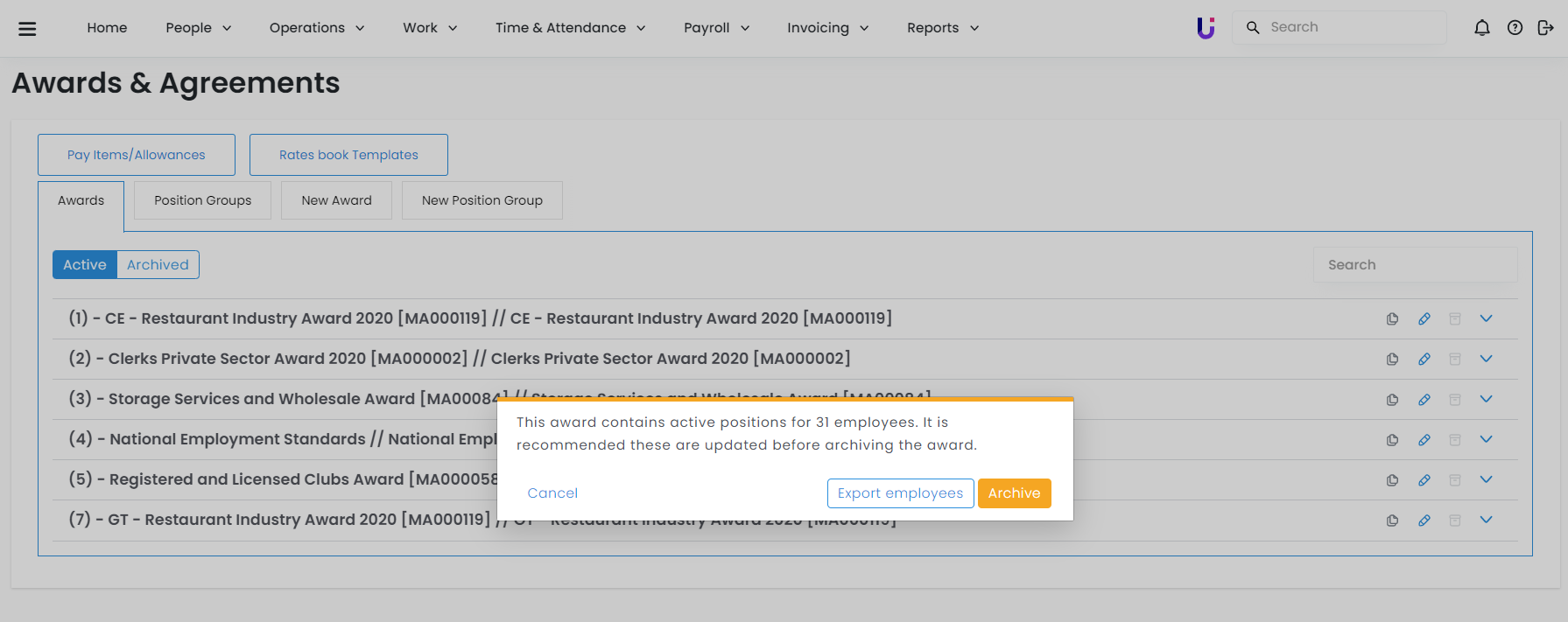Viewport: 1568px width, 622px height.
Task: Open the notifications bell
Action: click(1481, 28)
